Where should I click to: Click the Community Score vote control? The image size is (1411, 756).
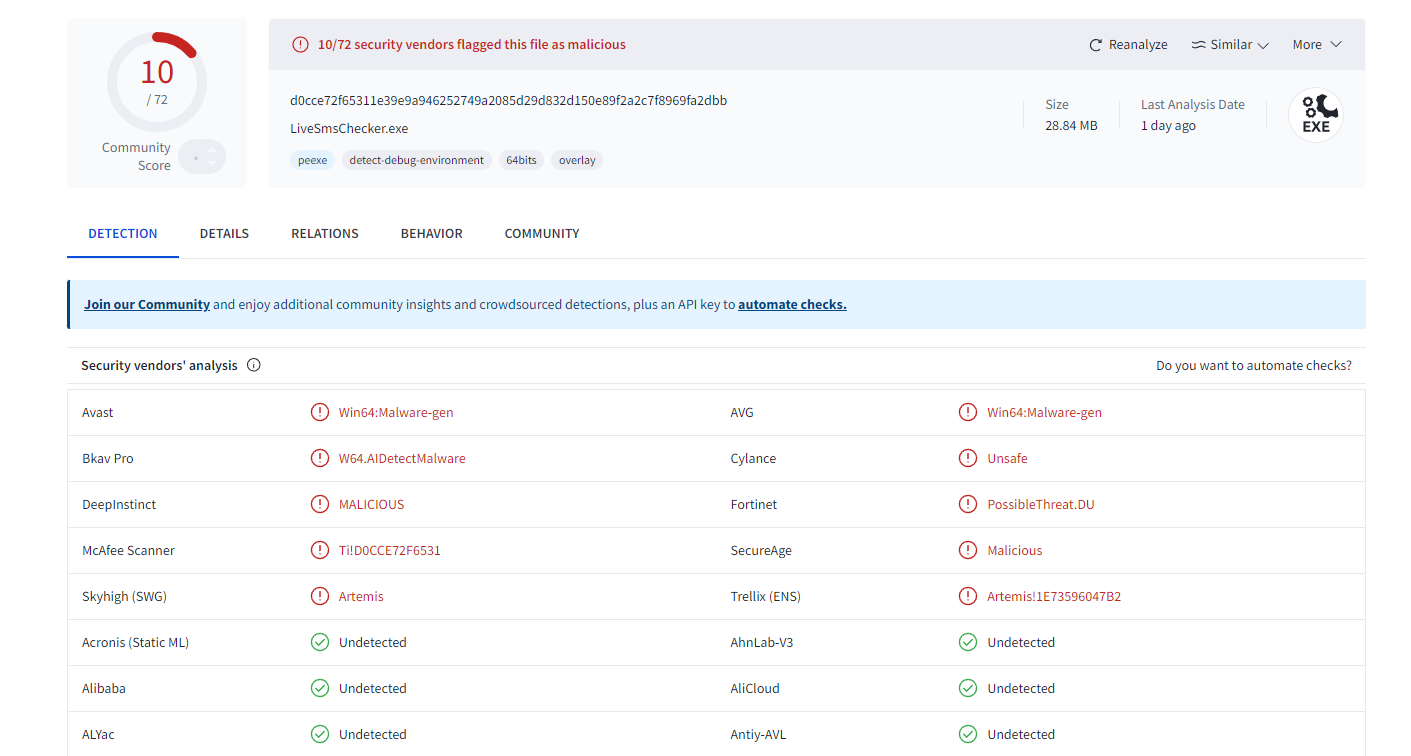(203, 157)
